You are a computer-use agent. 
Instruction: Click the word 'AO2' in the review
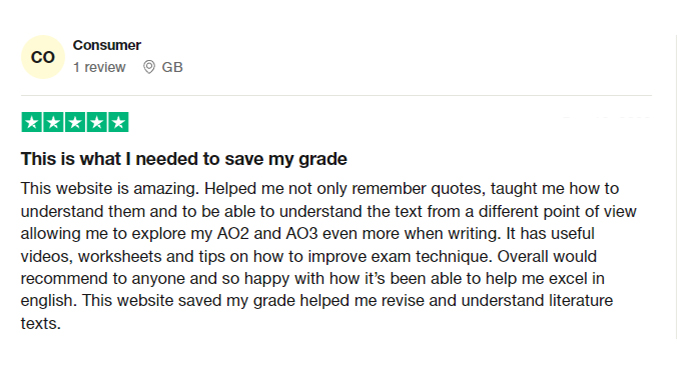(x=233, y=233)
